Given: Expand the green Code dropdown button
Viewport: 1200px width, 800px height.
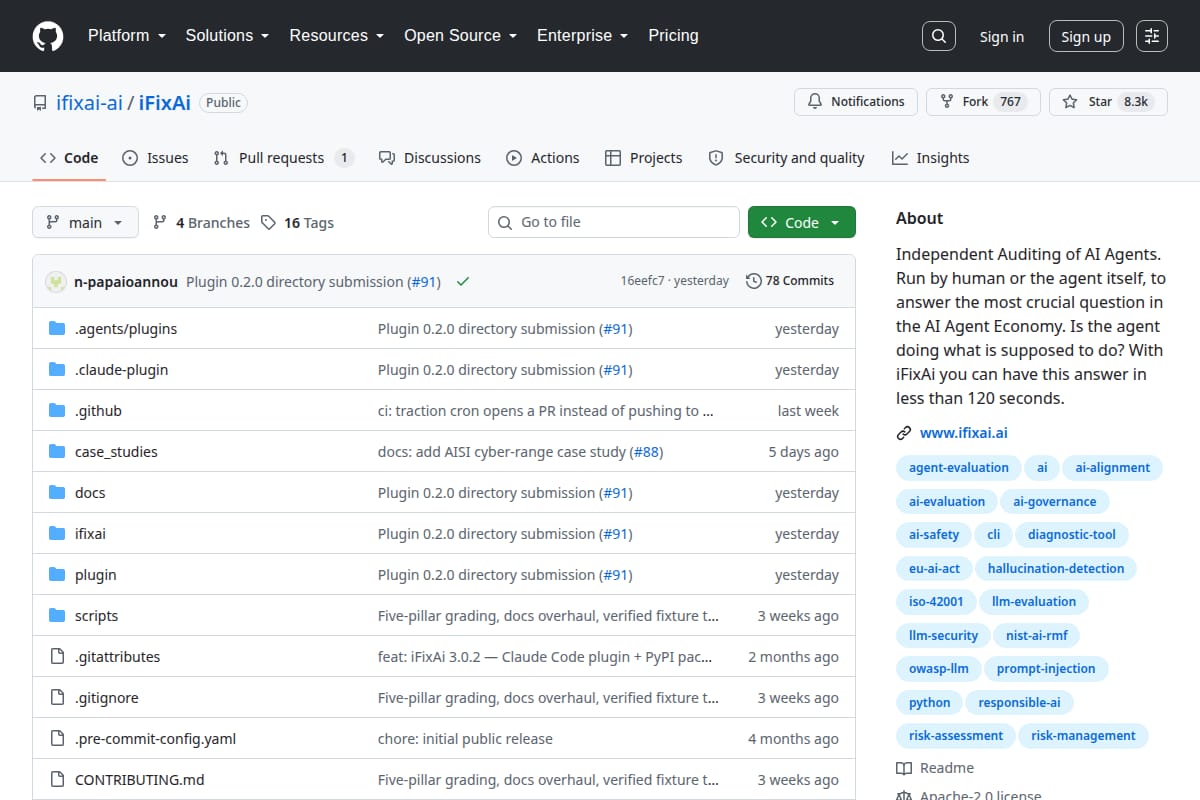Looking at the screenshot, I should click(802, 223).
